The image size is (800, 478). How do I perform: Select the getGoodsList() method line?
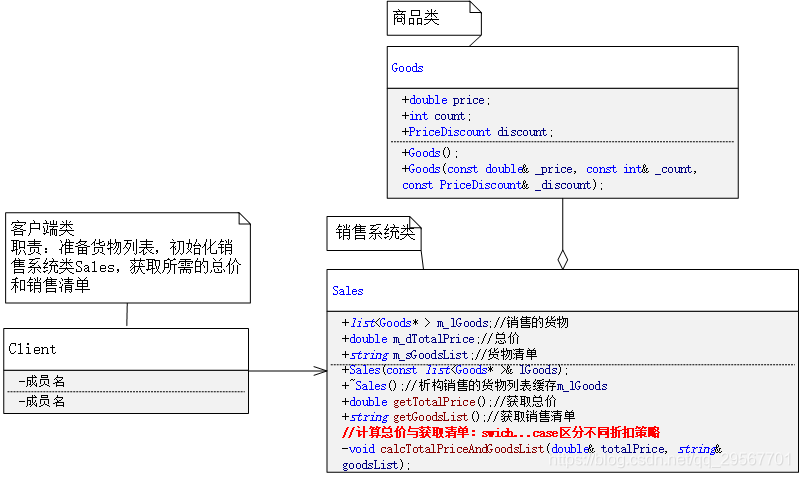click(458, 416)
